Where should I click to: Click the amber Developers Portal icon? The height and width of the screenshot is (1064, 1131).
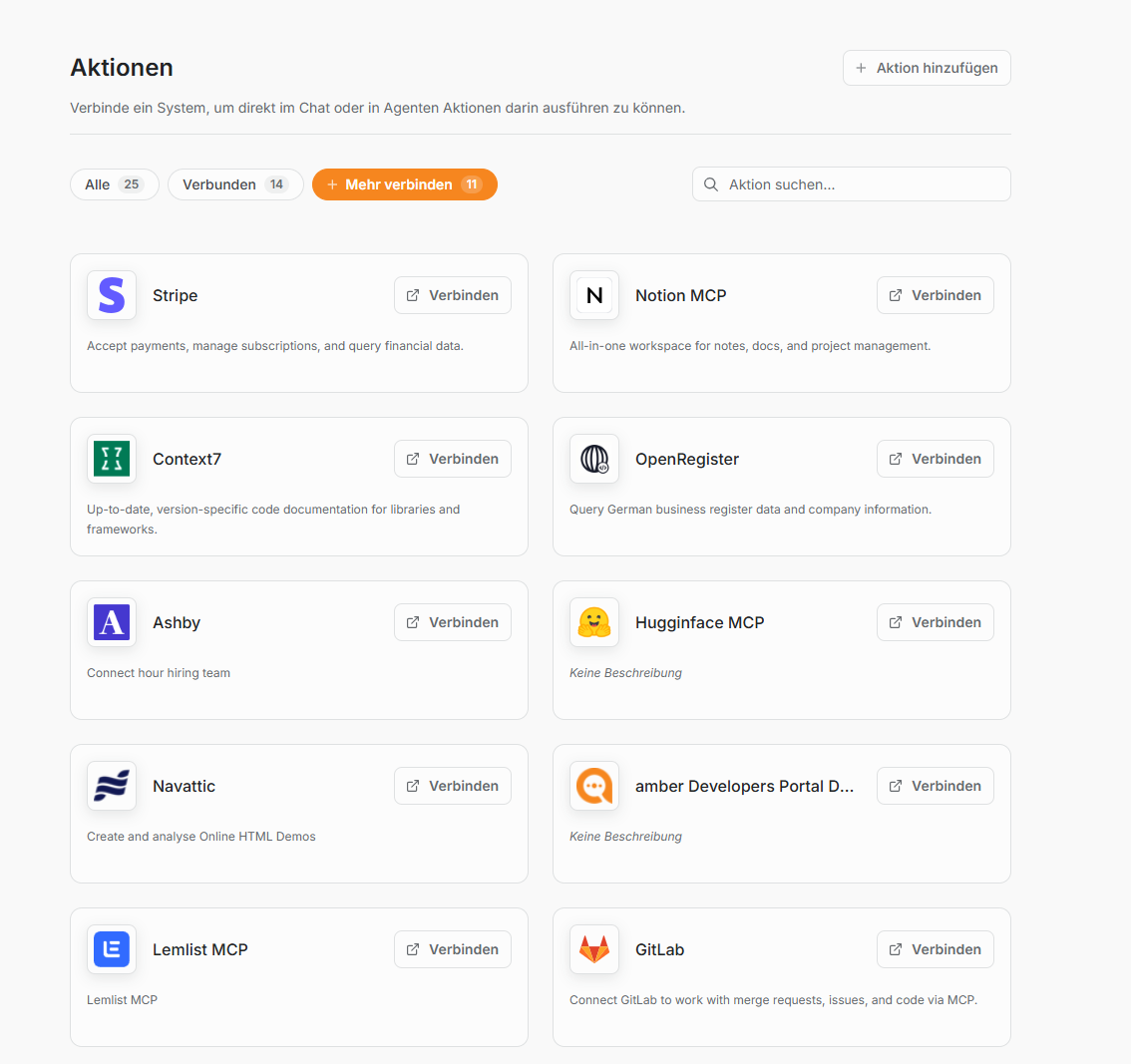pos(594,786)
